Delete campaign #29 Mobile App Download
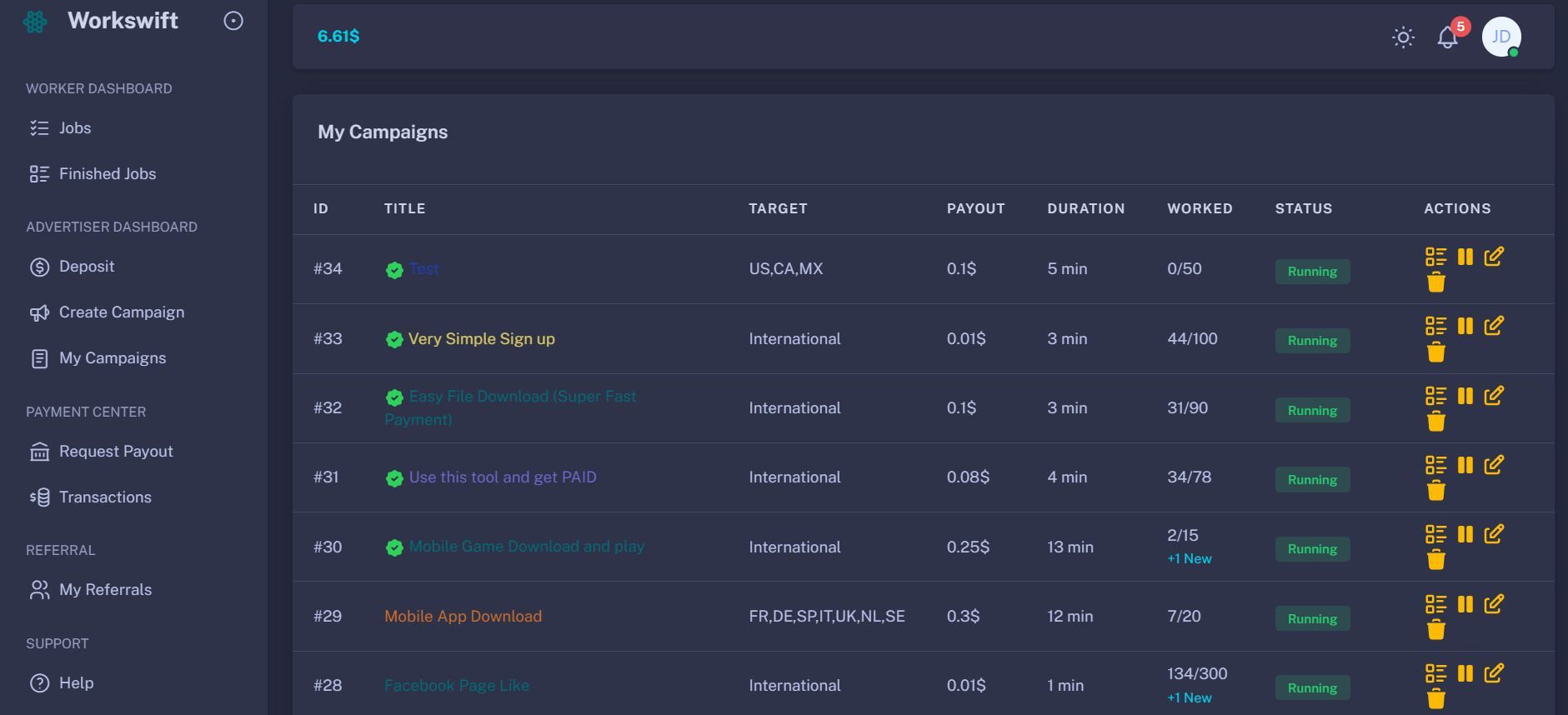This screenshot has width=1568, height=715. [x=1435, y=630]
